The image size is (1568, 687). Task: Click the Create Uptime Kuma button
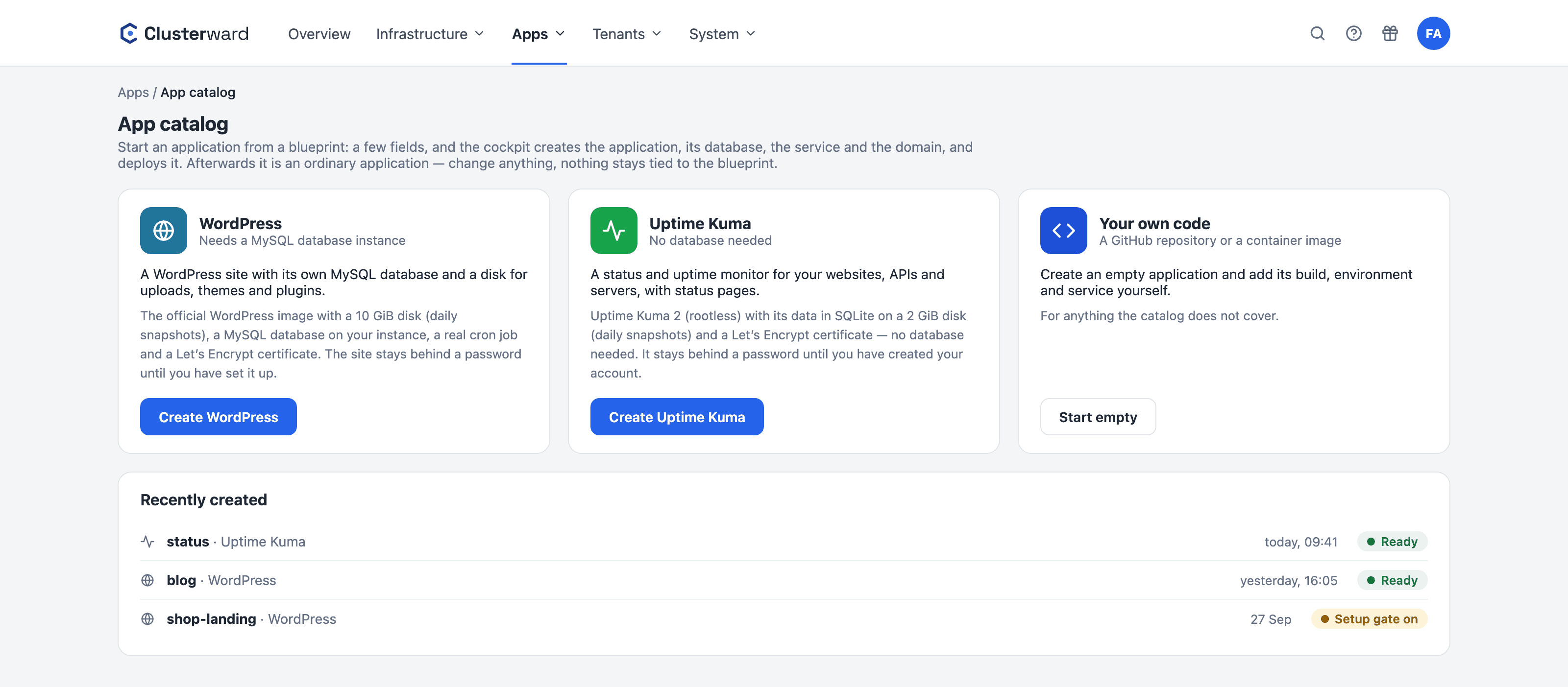[x=677, y=417]
